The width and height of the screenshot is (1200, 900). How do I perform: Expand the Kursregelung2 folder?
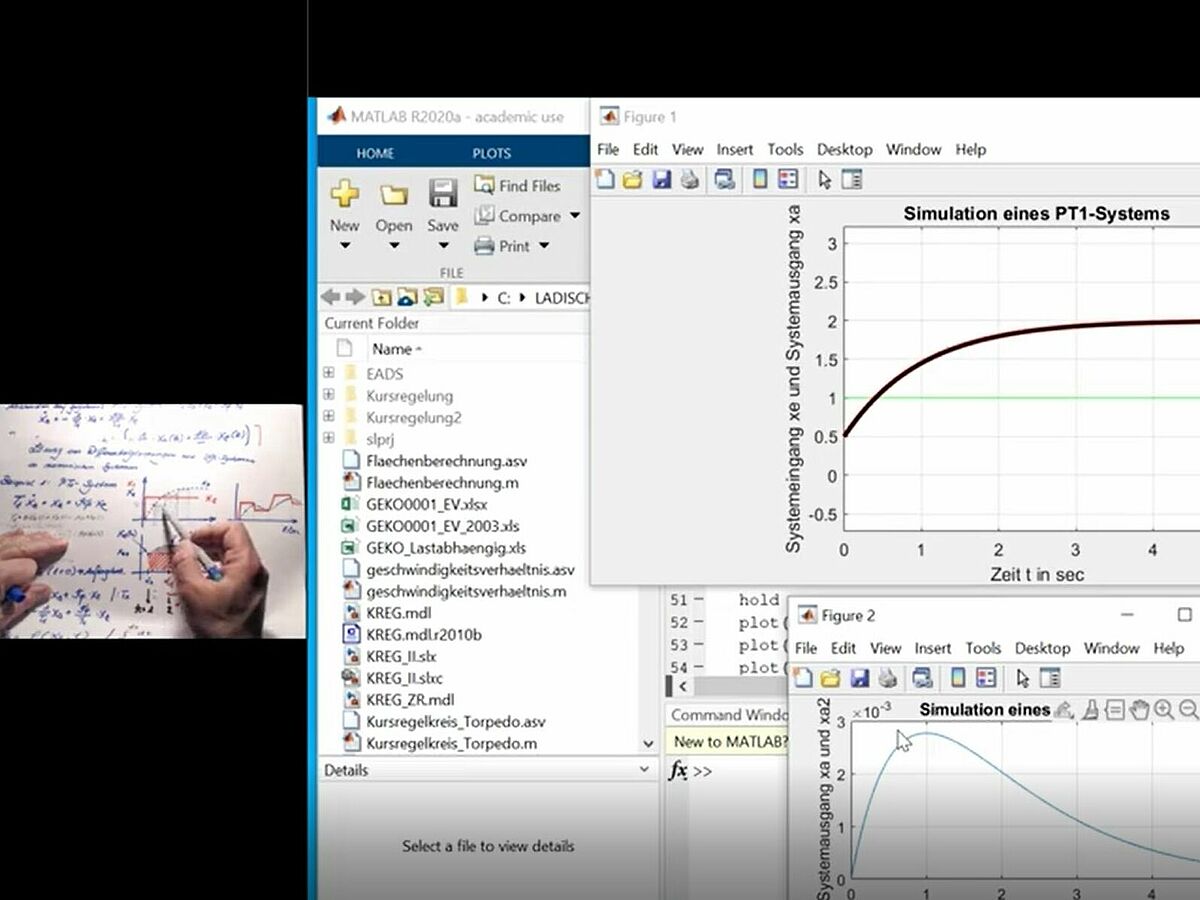point(328,417)
